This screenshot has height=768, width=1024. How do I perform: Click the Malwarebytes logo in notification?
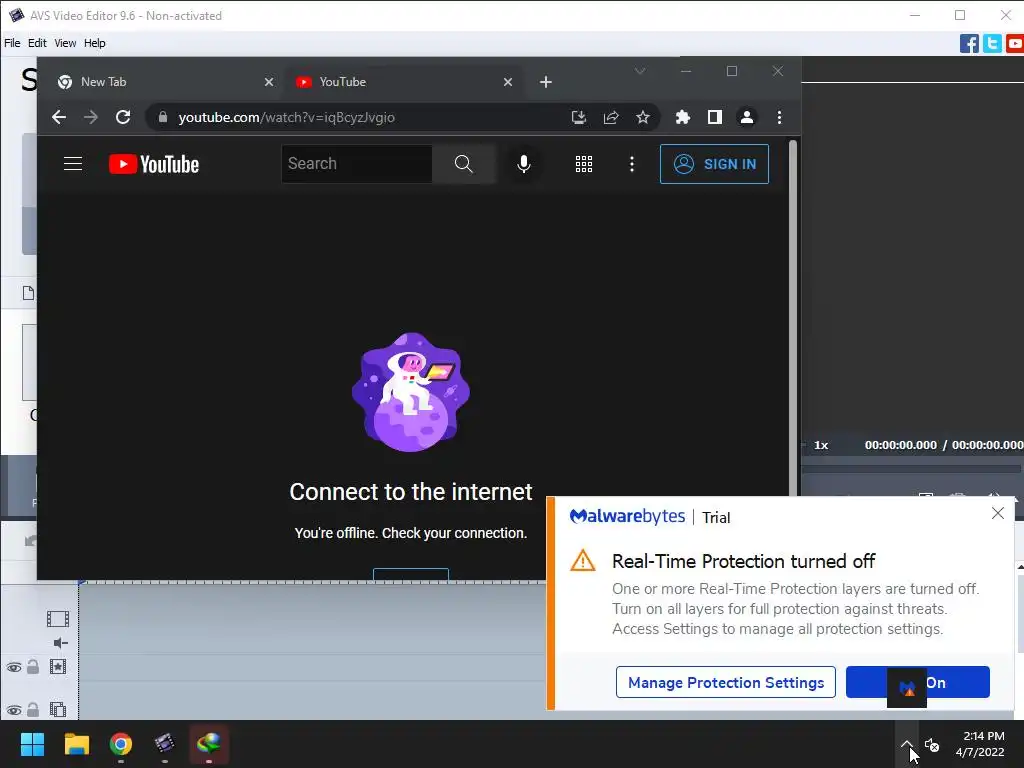click(628, 517)
